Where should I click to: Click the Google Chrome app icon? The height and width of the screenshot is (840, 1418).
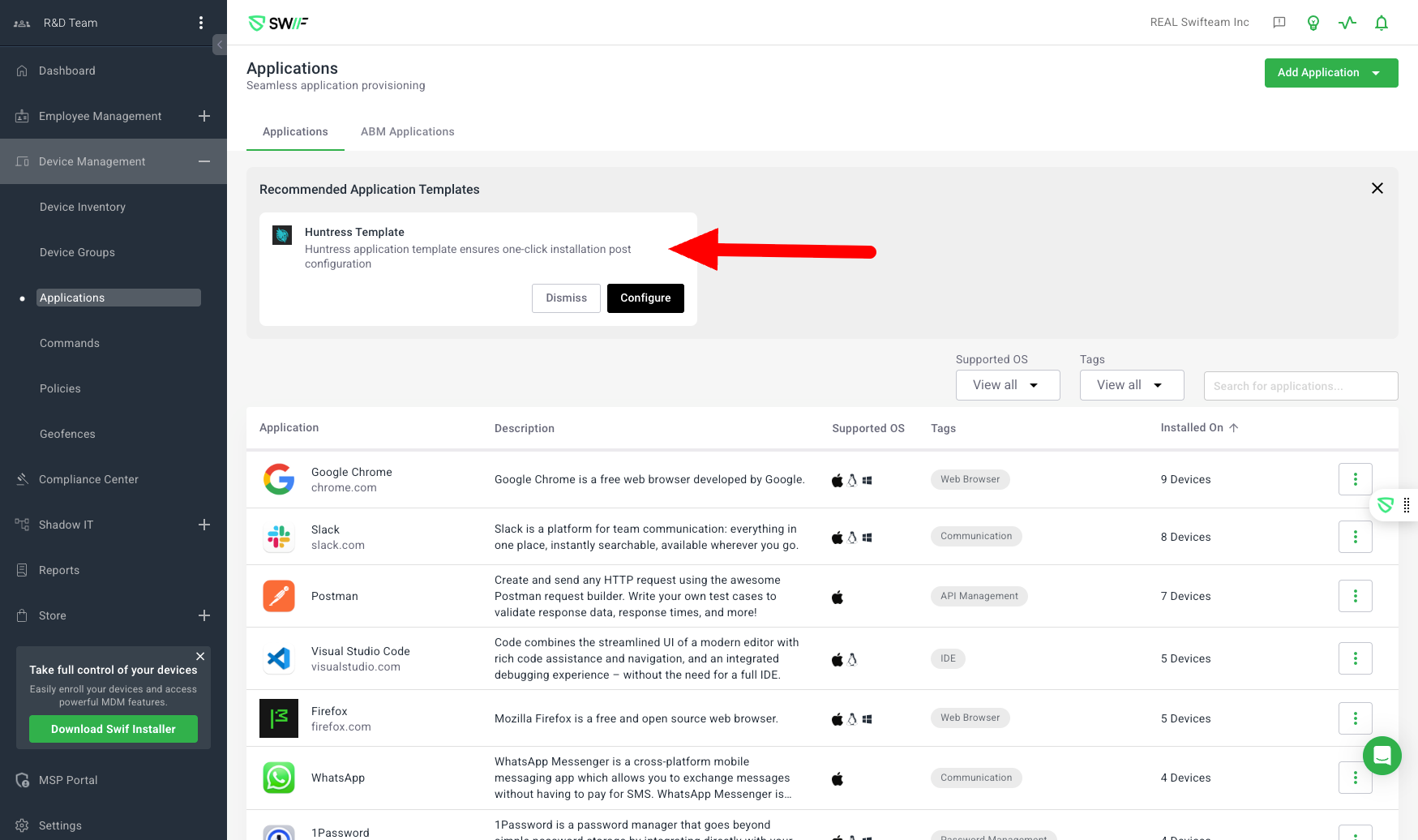click(279, 479)
